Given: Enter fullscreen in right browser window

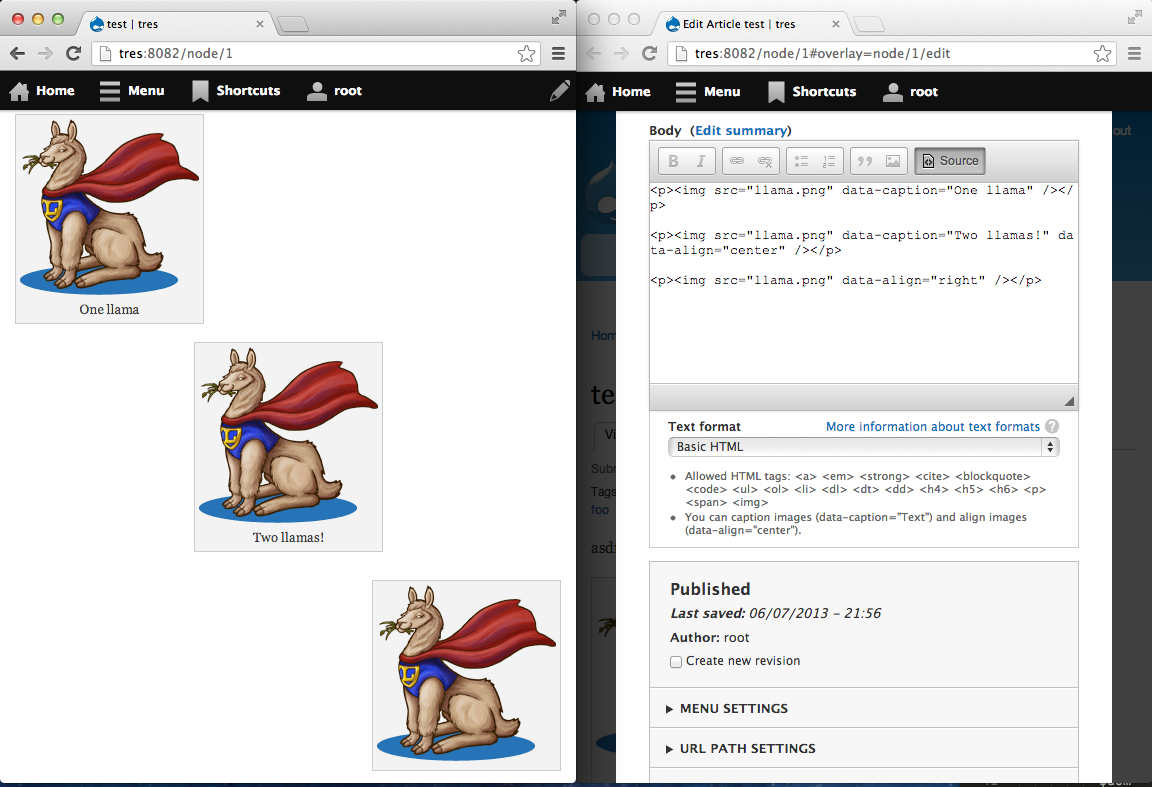Looking at the screenshot, I should click(1134, 17).
